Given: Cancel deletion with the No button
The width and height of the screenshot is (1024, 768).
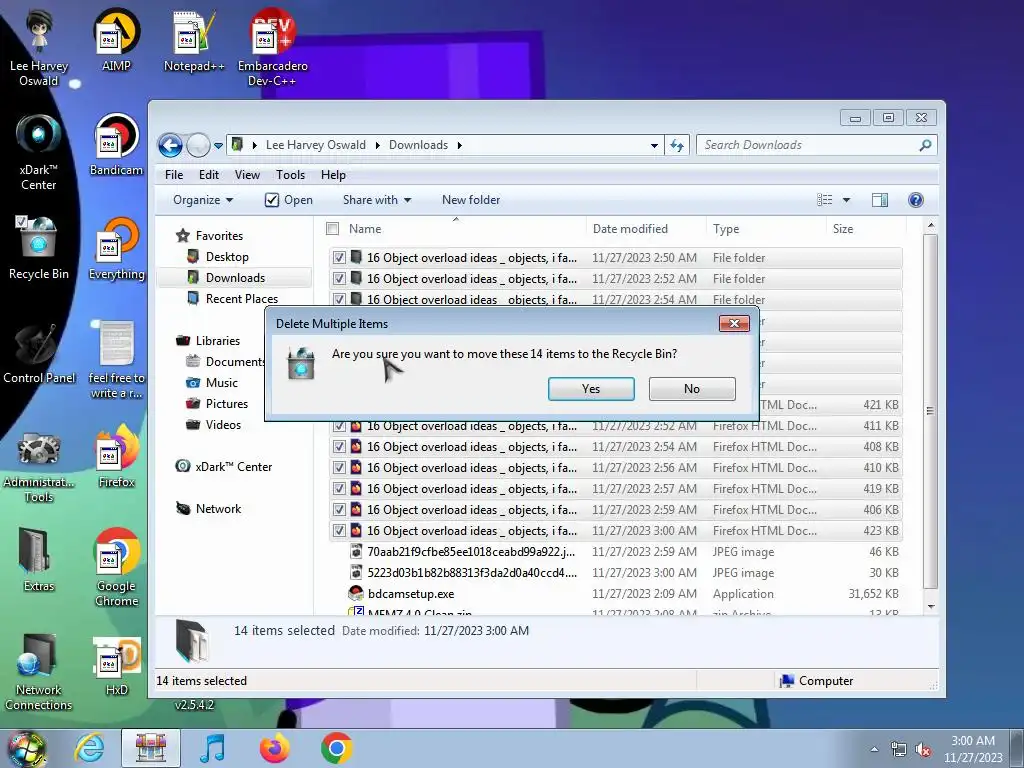Looking at the screenshot, I should (x=692, y=389).
